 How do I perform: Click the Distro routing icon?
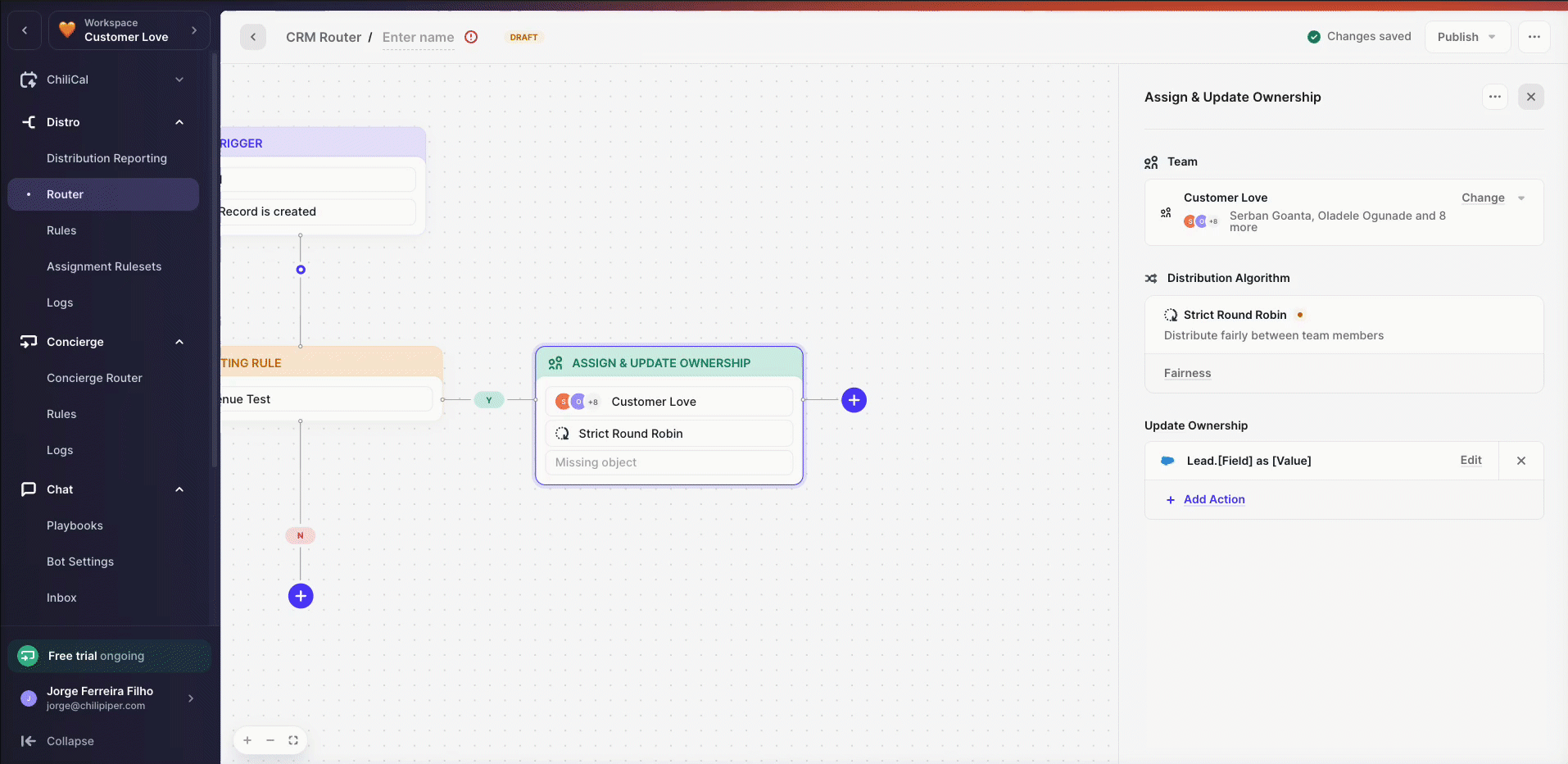coord(29,122)
